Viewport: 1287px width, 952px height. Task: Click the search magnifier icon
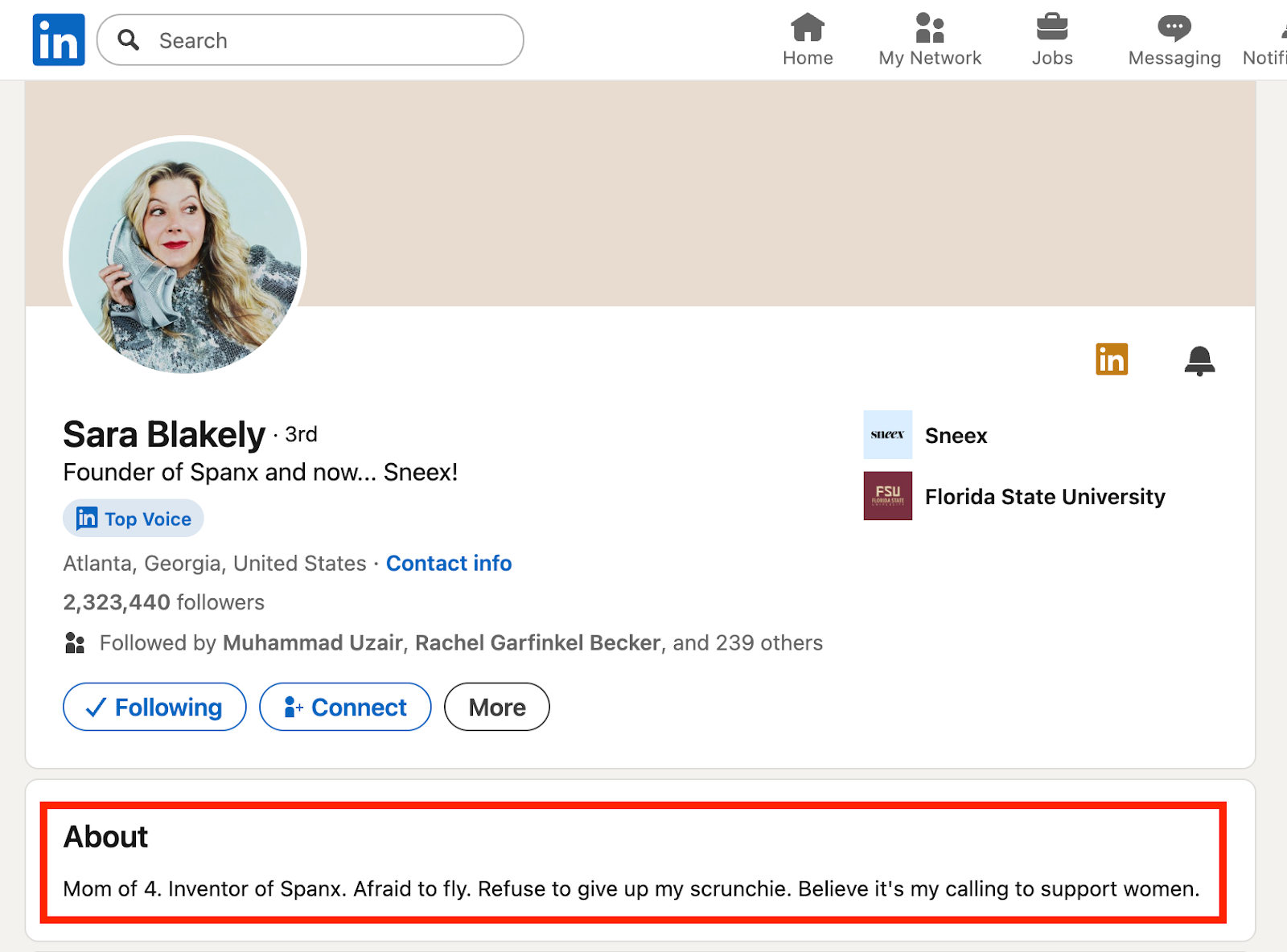point(129,39)
